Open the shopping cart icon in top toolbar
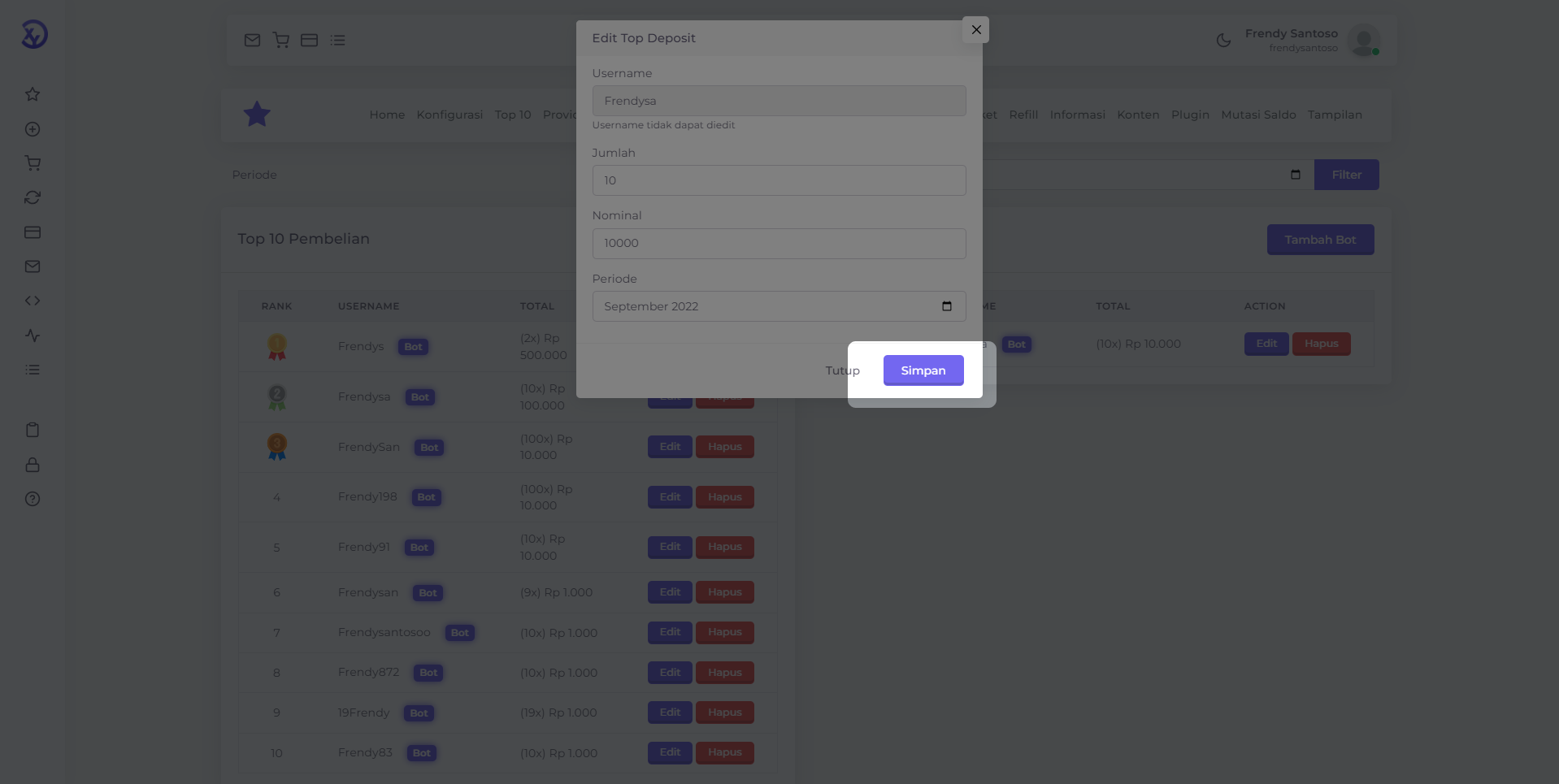Screen dimensions: 1559x784 pyautogui.click(x=281, y=40)
